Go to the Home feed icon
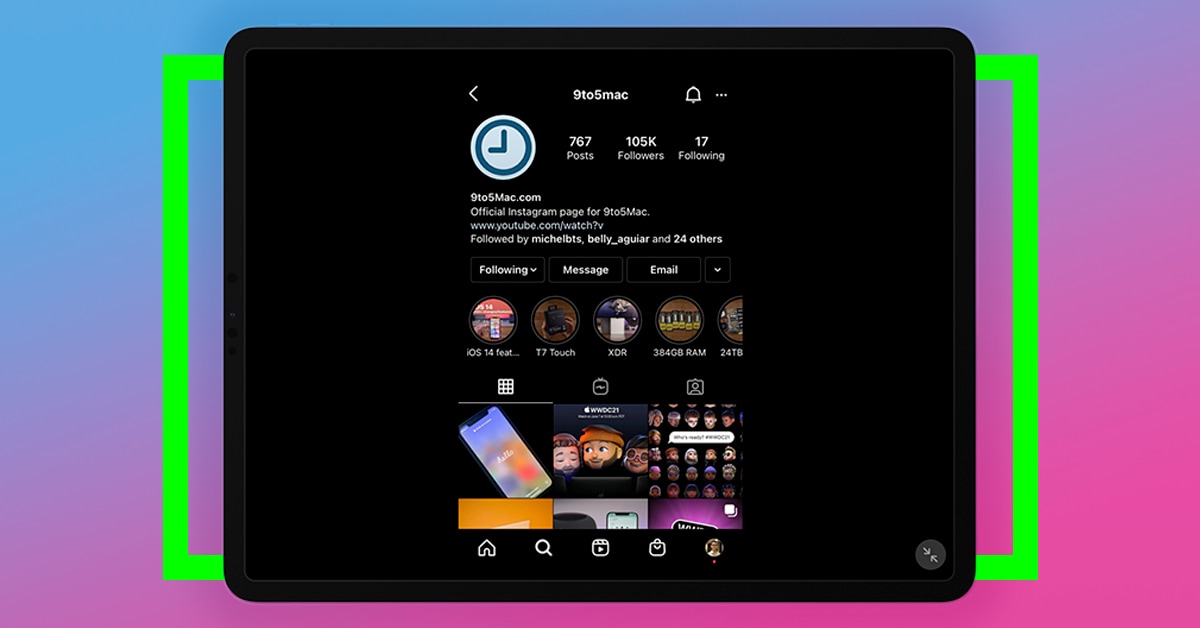Image resolution: width=1200 pixels, height=628 pixels. point(487,547)
